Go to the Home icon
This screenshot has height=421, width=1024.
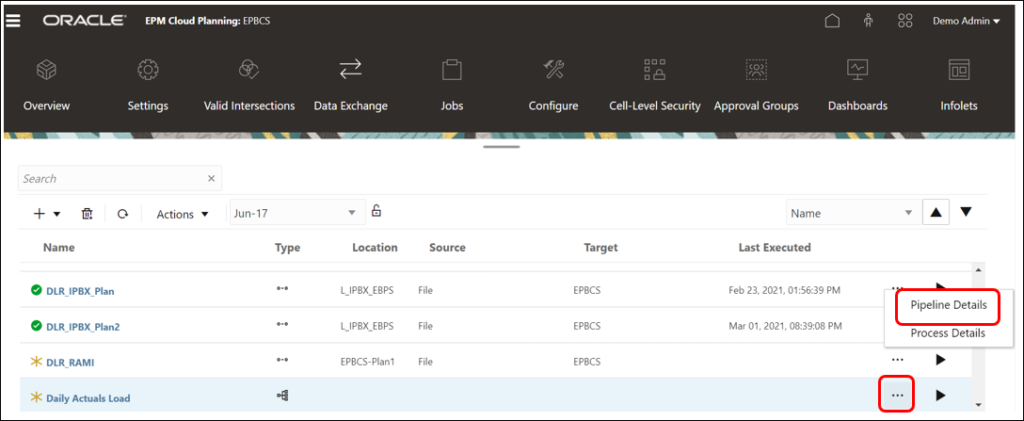[x=831, y=21]
